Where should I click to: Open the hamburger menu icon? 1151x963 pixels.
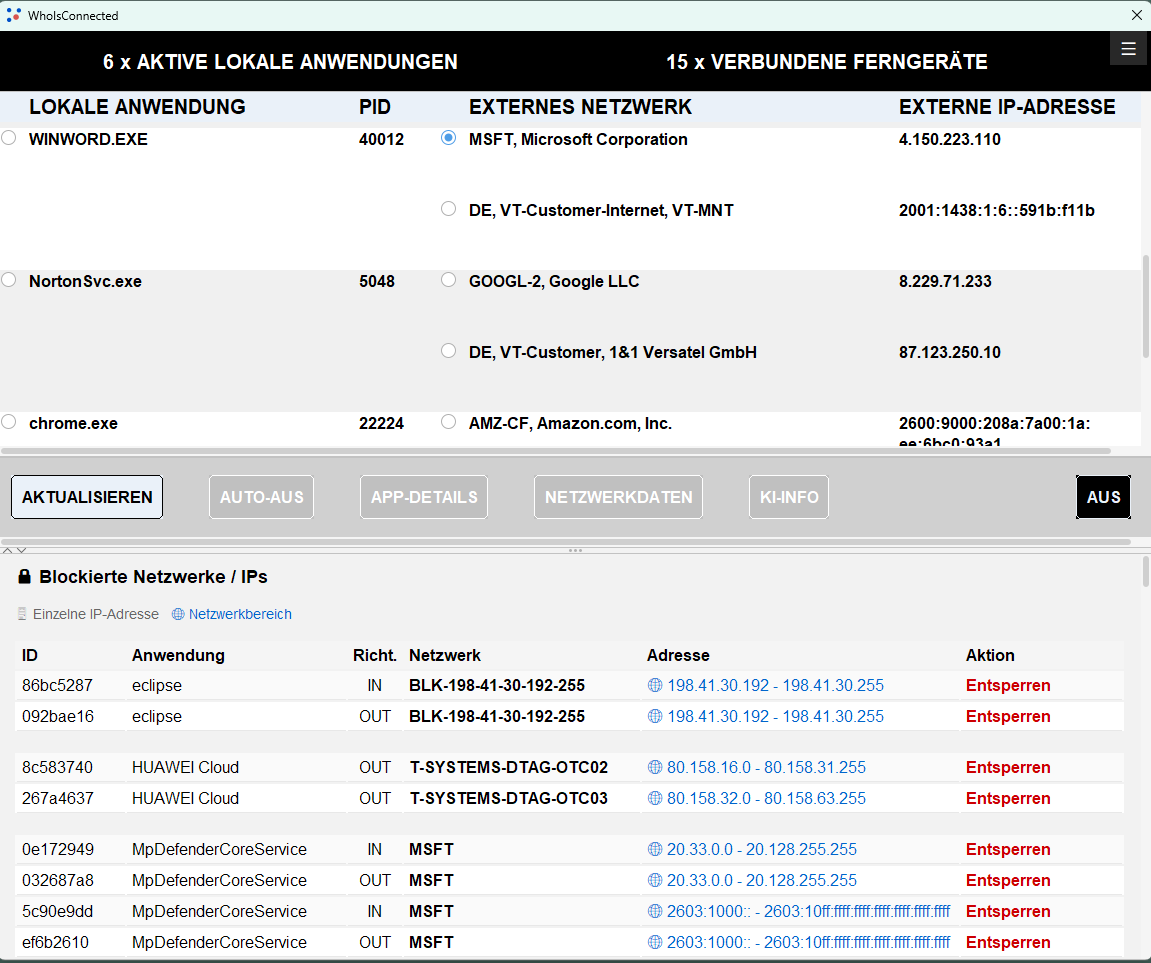coord(1128,48)
